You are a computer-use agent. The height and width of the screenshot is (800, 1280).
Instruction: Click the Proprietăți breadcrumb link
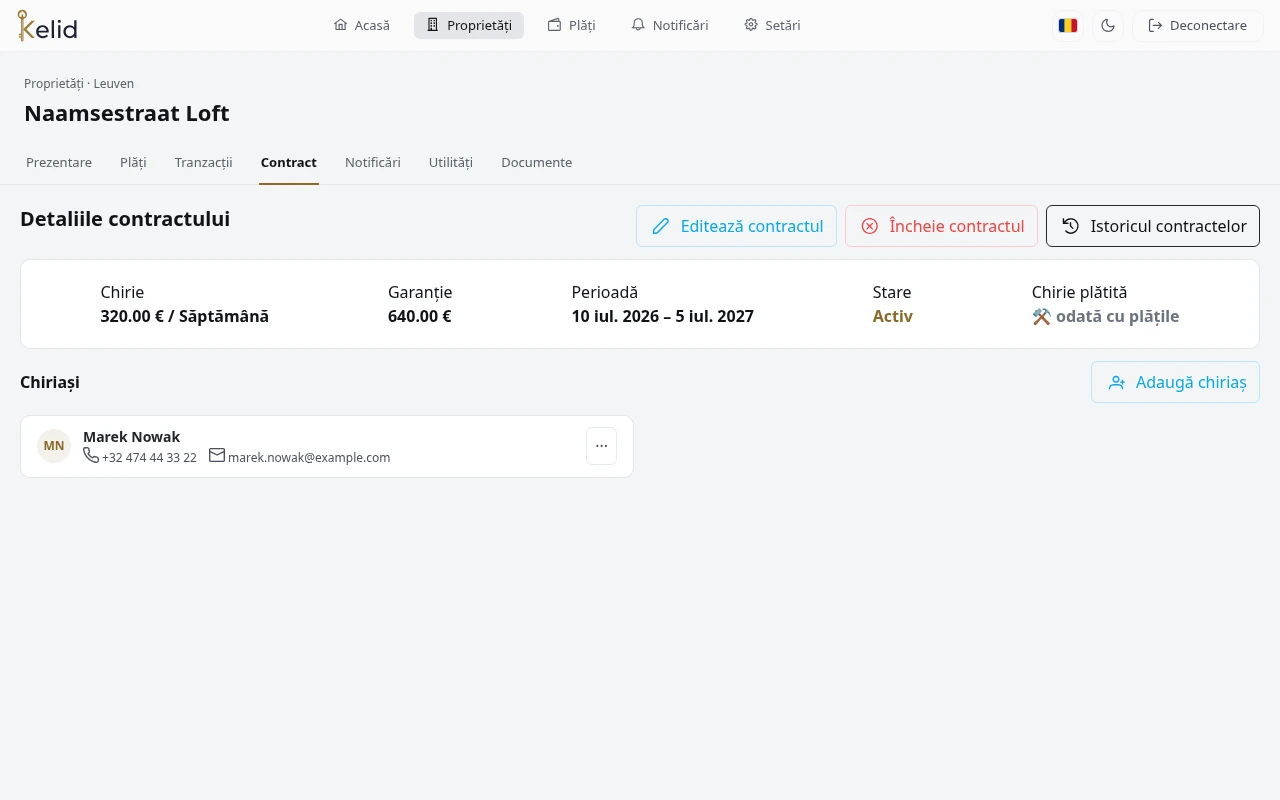click(x=54, y=84)
